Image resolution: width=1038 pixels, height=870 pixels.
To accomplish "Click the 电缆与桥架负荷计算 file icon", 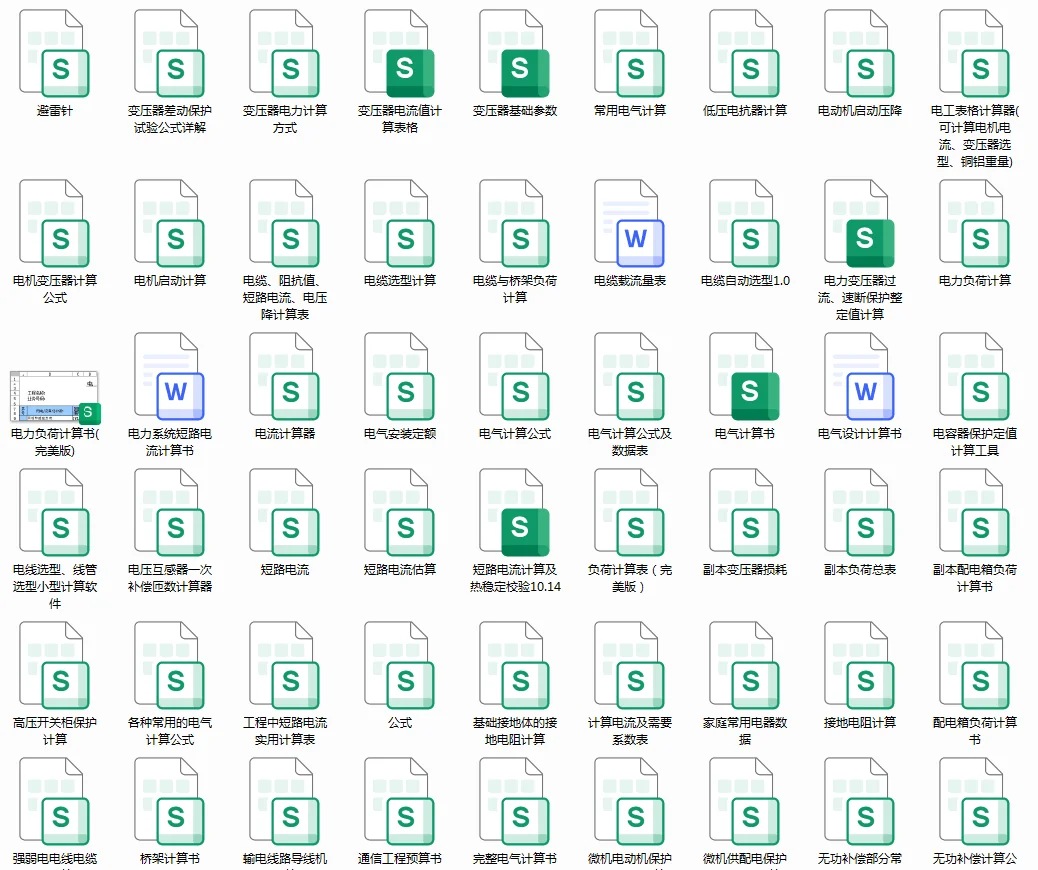I will pyautogui.click(x=515, y=224).
